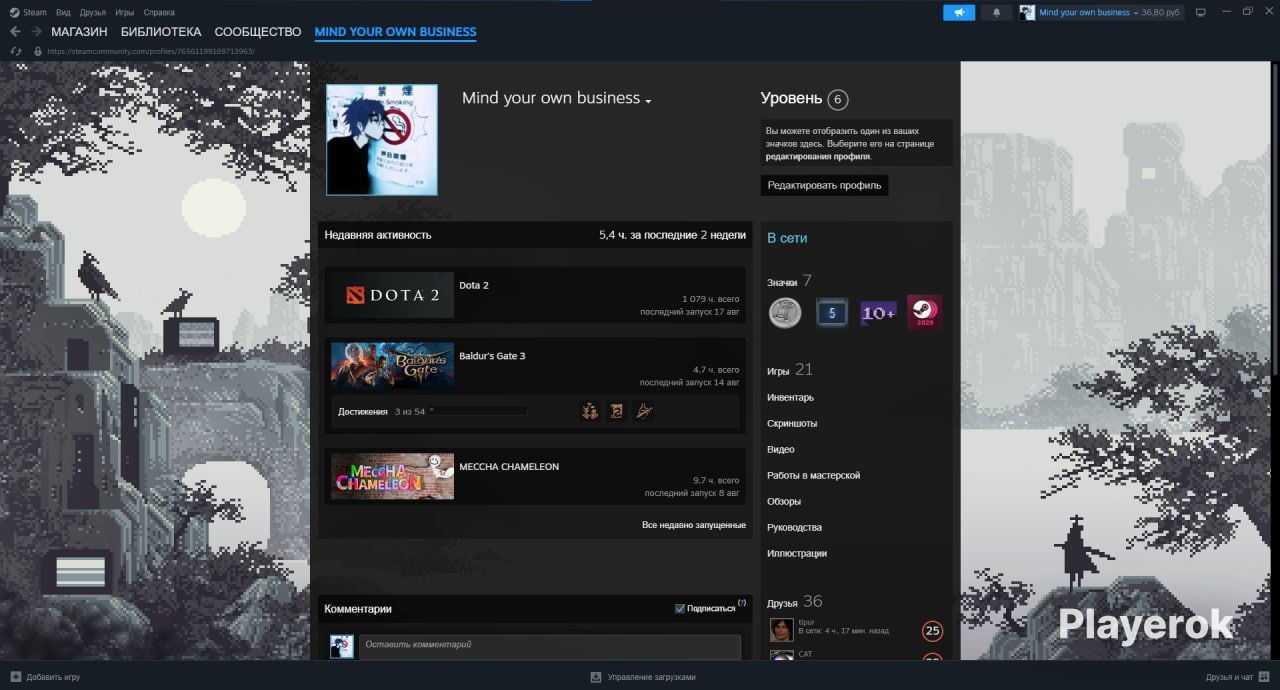This screenshot has width=1280, height=690.
Task: Open the Руководства link
Action: (x=794, y=528)
